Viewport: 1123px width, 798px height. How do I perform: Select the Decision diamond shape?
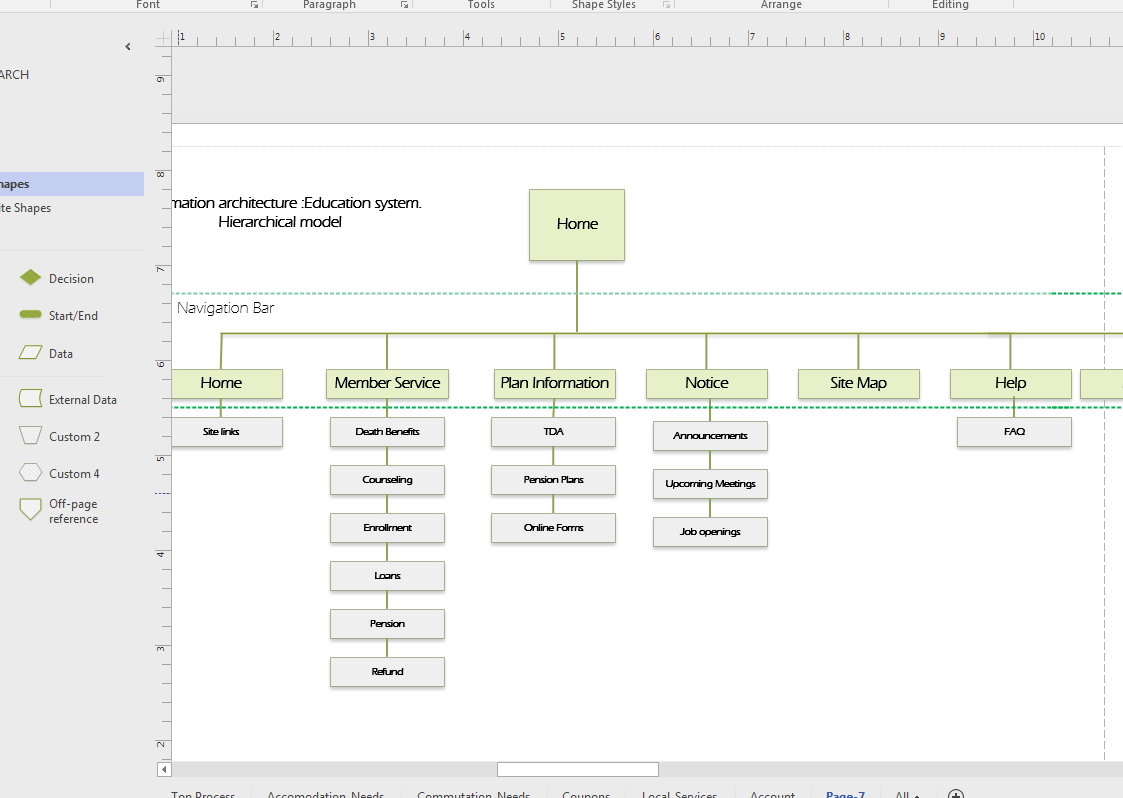tap(30, 278)
